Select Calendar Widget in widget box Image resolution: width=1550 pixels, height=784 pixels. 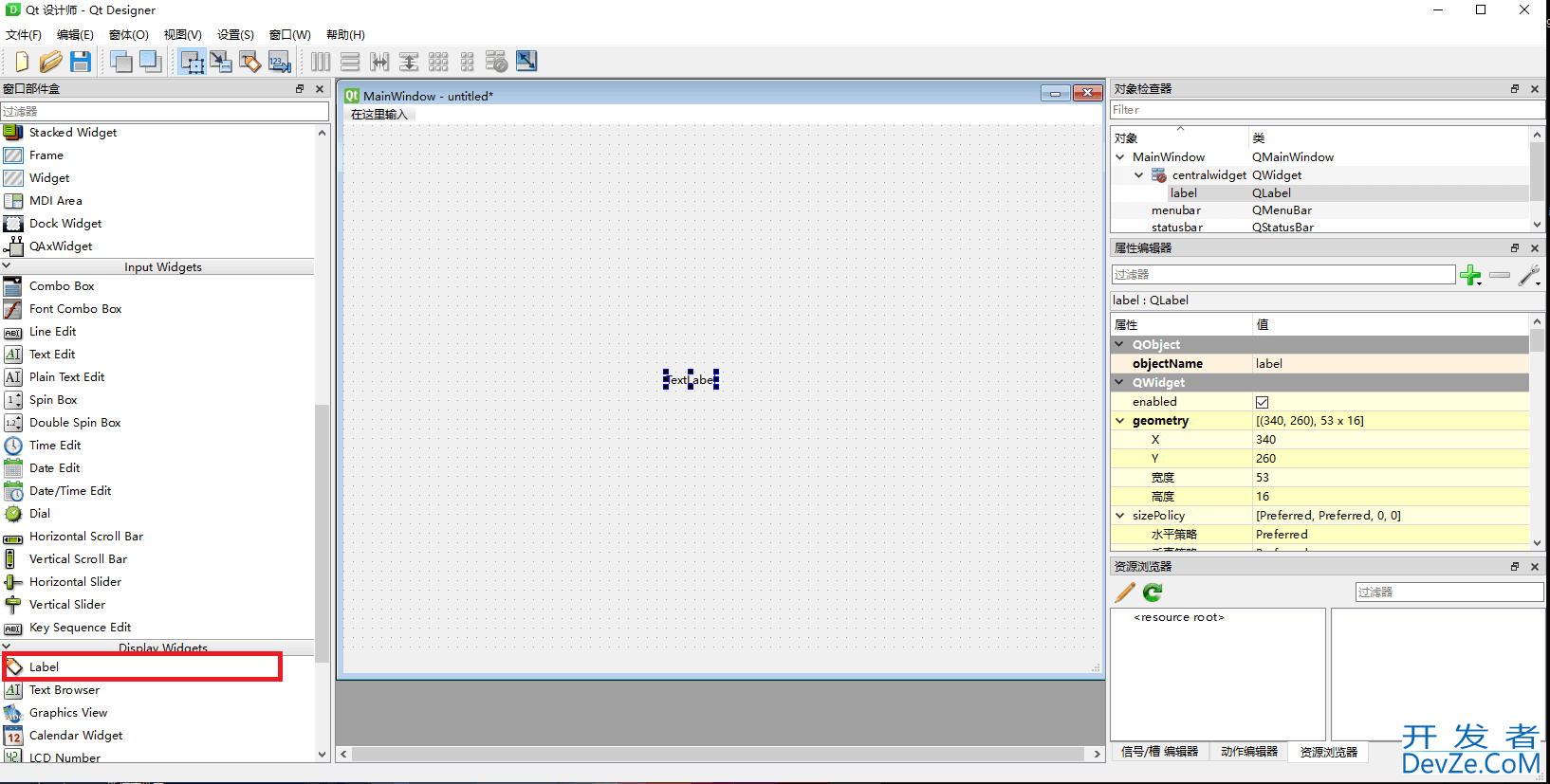pos(157,736)
